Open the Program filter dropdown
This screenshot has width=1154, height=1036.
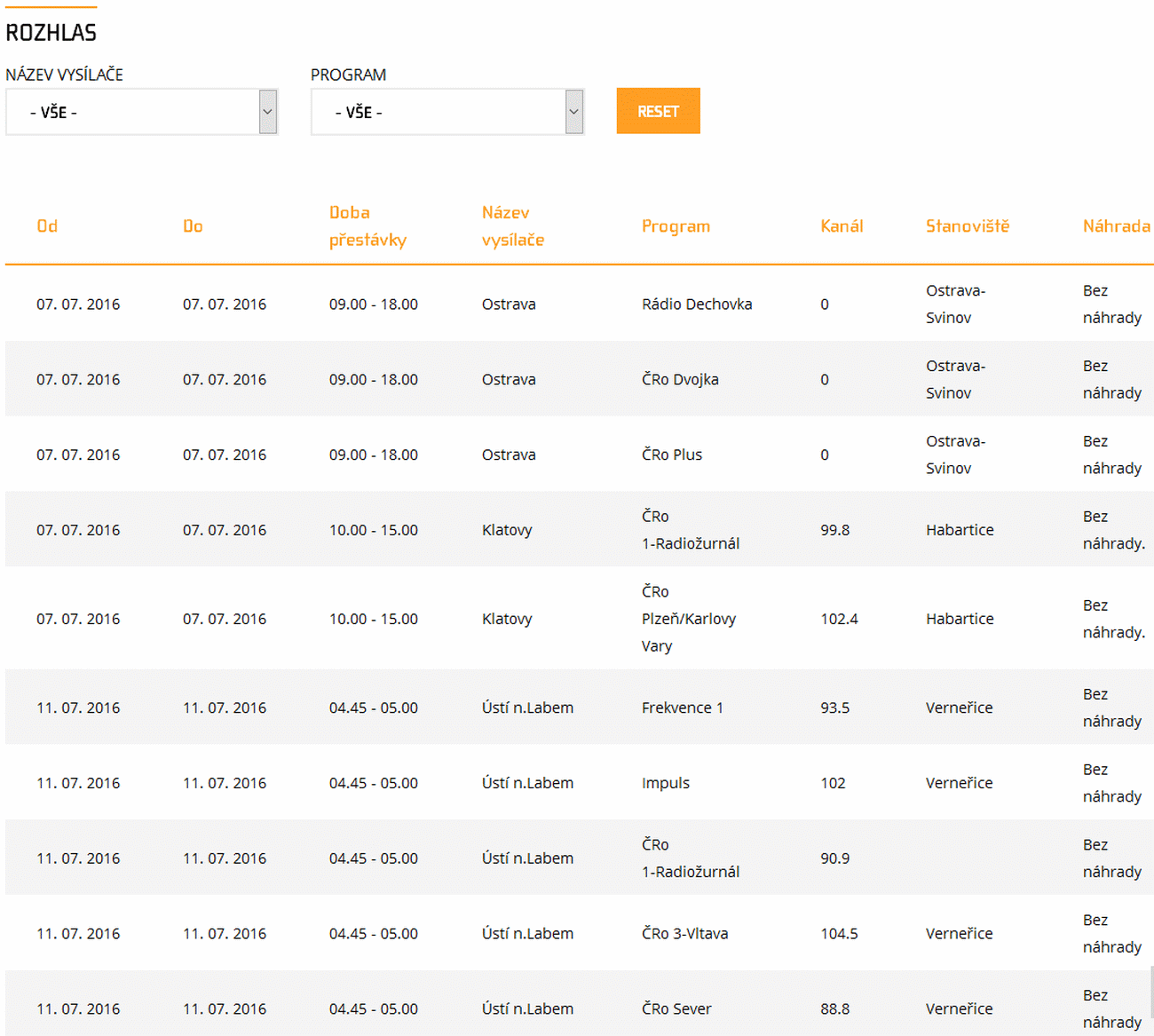click(447, 112)
